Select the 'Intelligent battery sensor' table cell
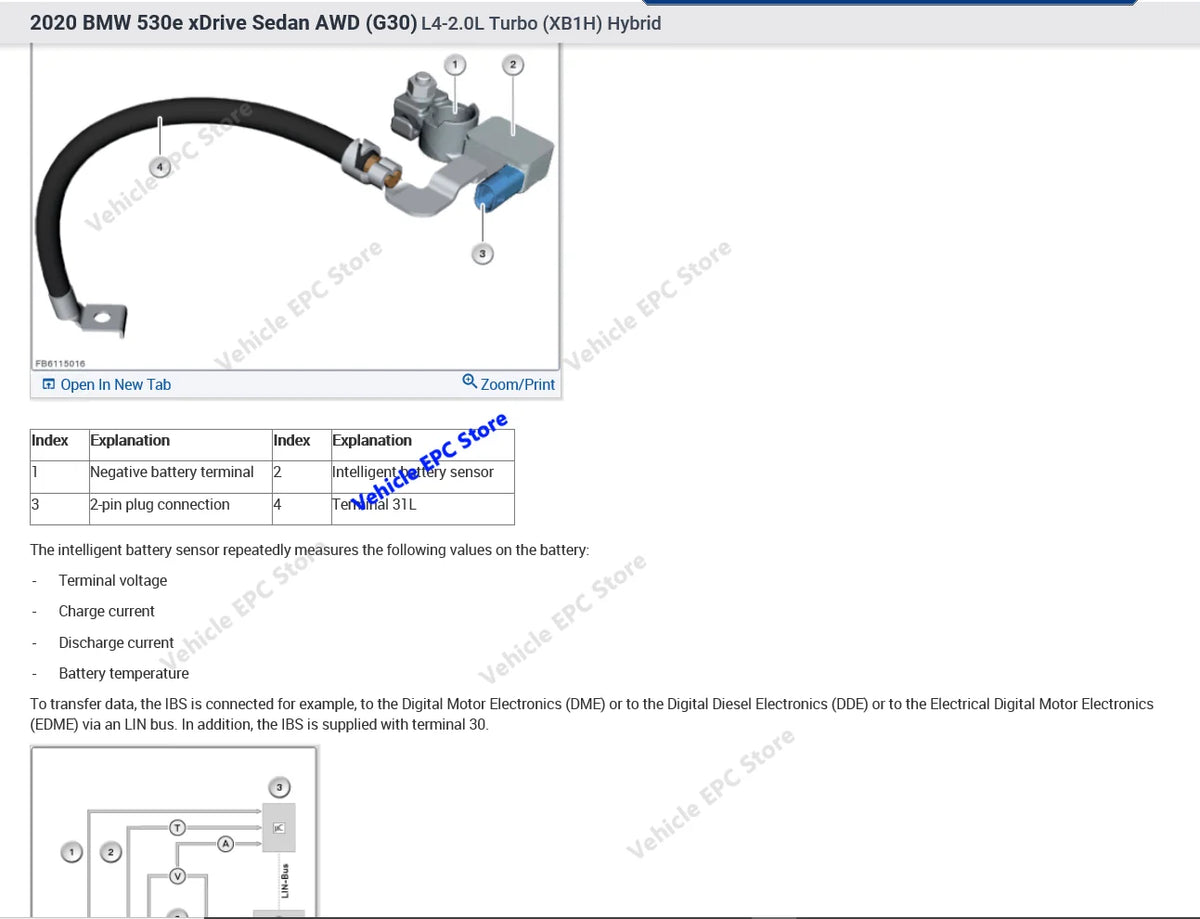Viewport: 1200px width, 919px height. pos(422,477)
